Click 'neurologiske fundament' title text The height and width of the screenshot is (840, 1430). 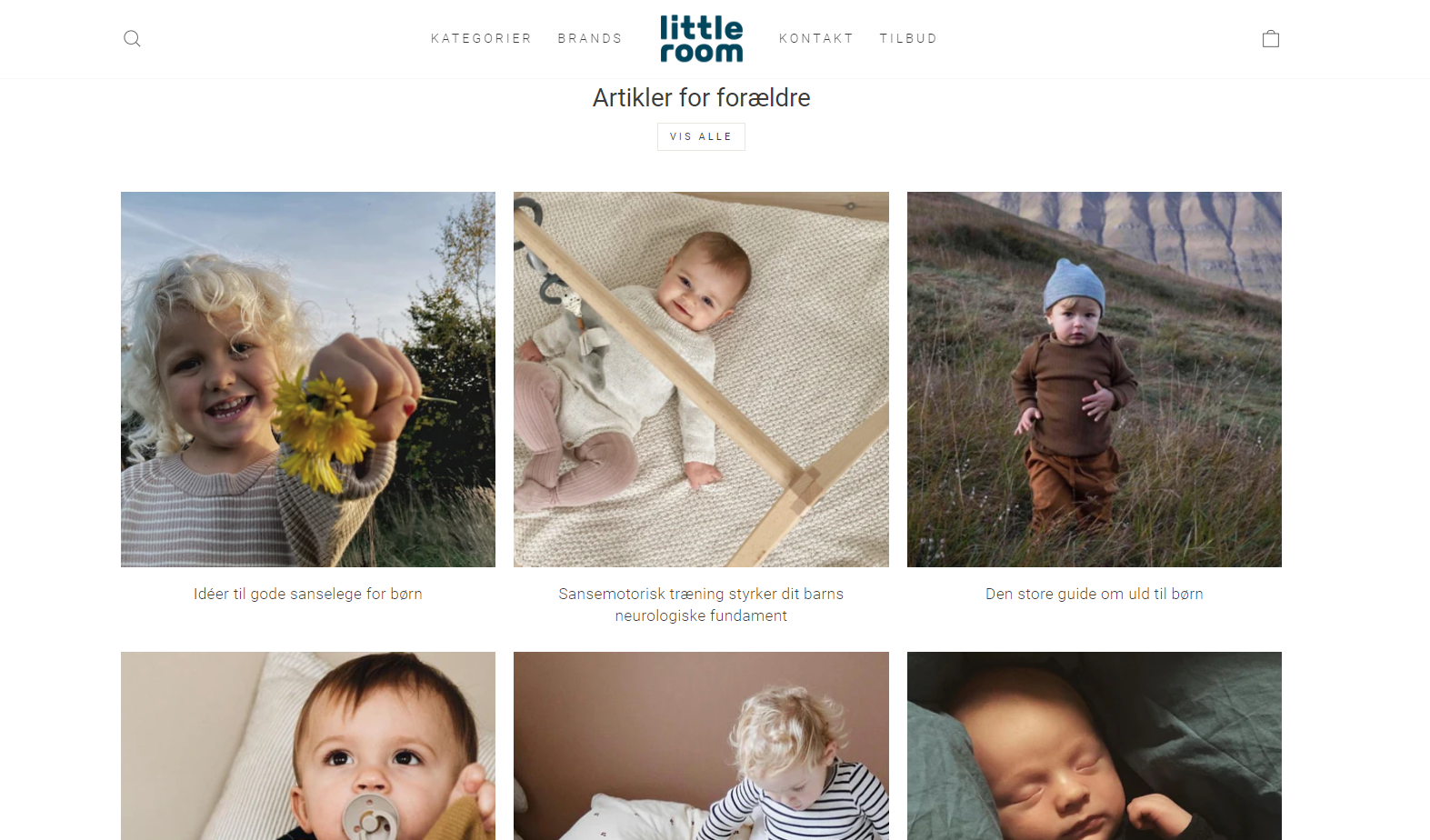click(701, 615)
